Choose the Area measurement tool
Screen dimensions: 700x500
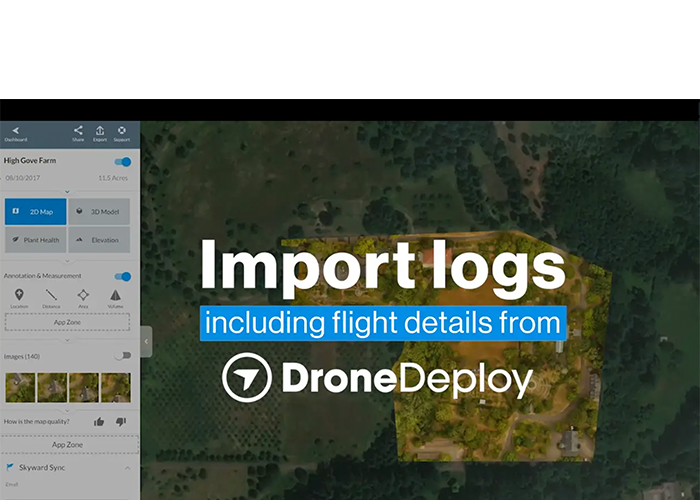click(x=83, y=296)
